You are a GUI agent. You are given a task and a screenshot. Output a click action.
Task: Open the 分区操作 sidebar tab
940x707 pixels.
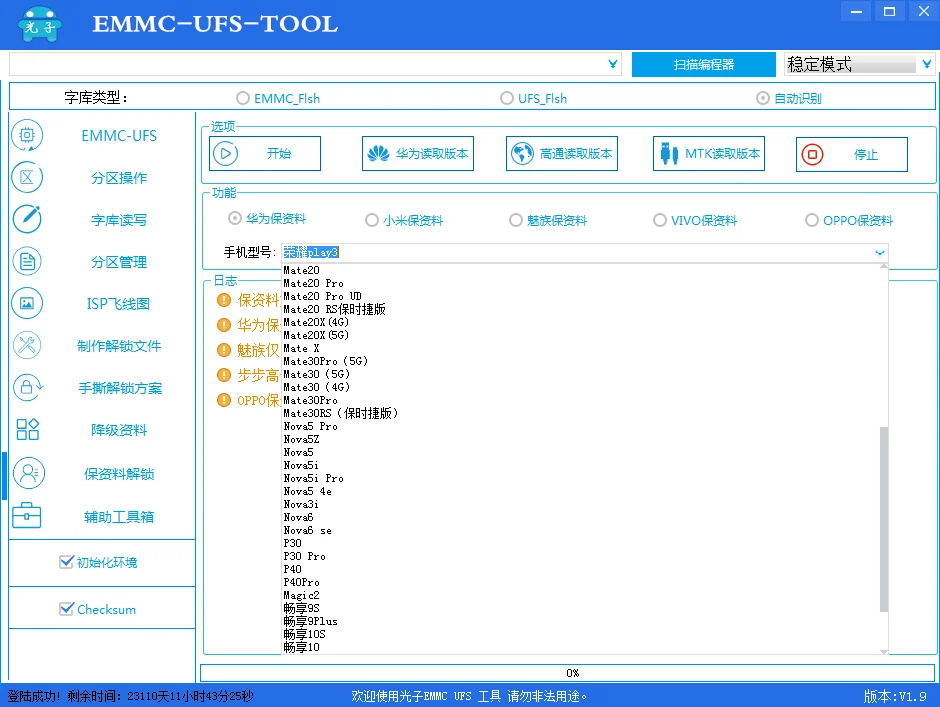click(x=119, y=177)
